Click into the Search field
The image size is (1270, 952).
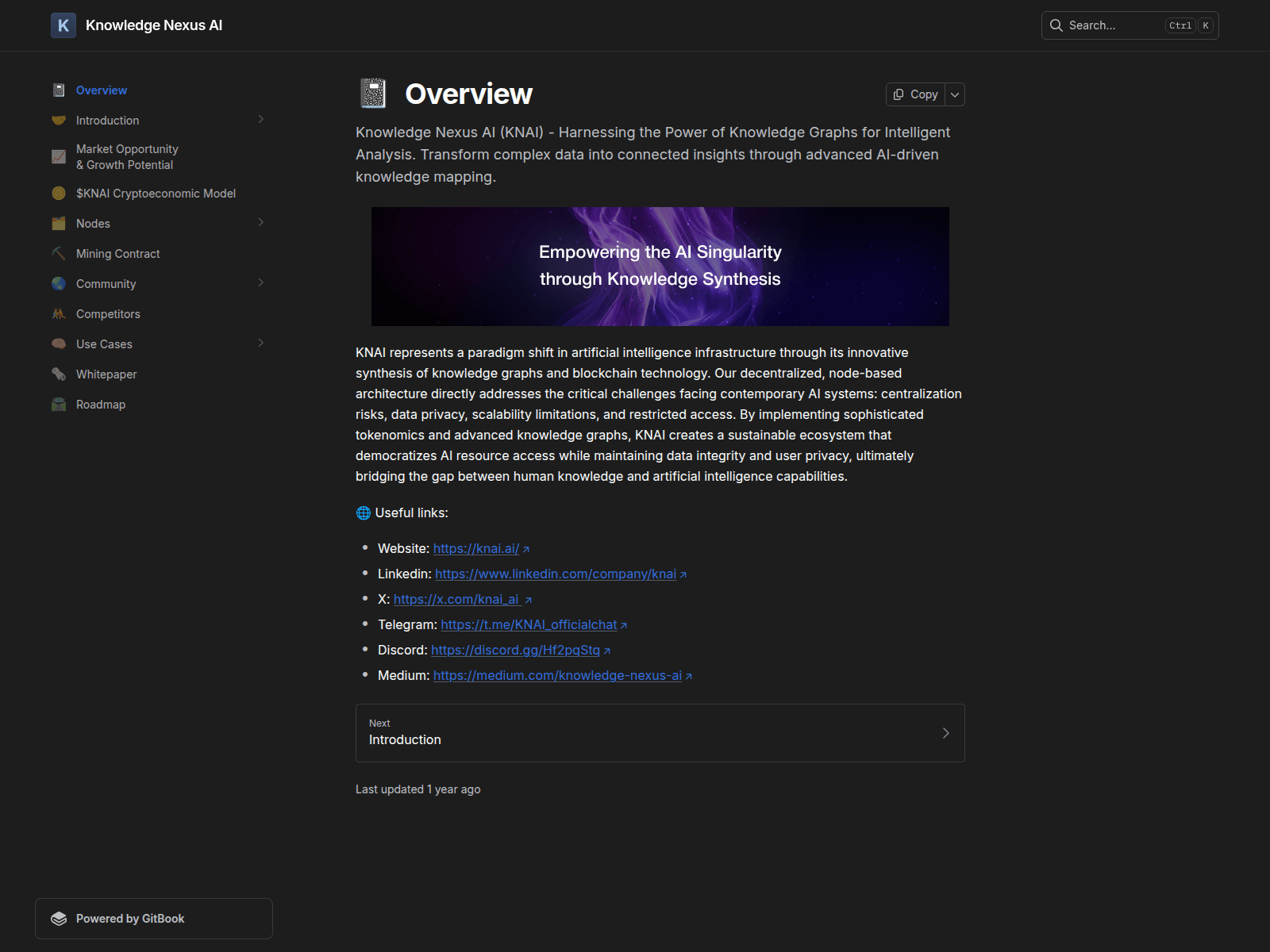[x=1130, y=25]
